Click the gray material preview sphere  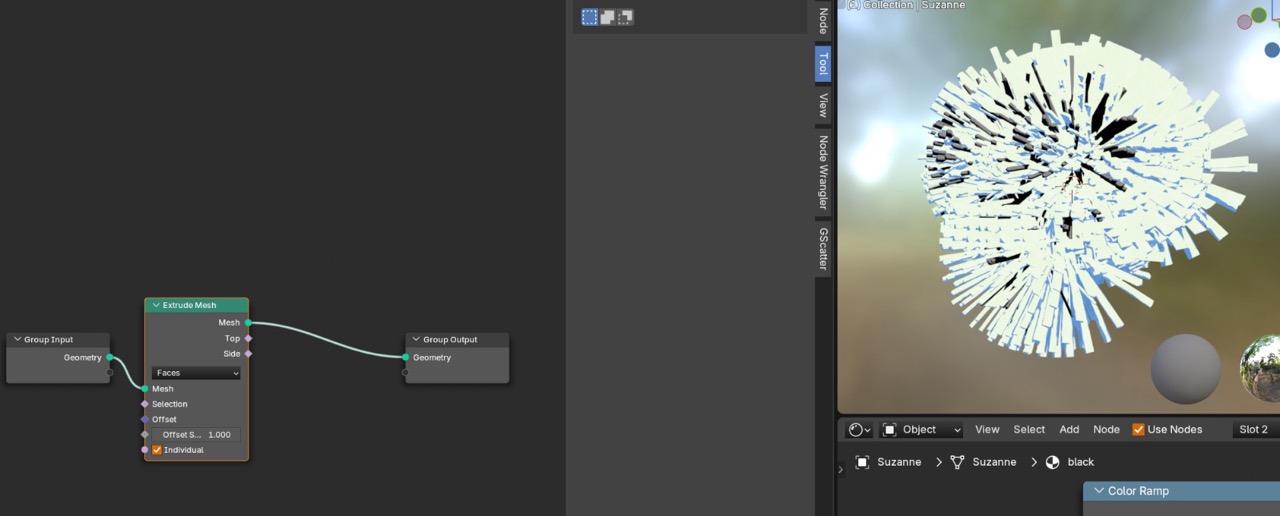click(x=1186, y=369)
